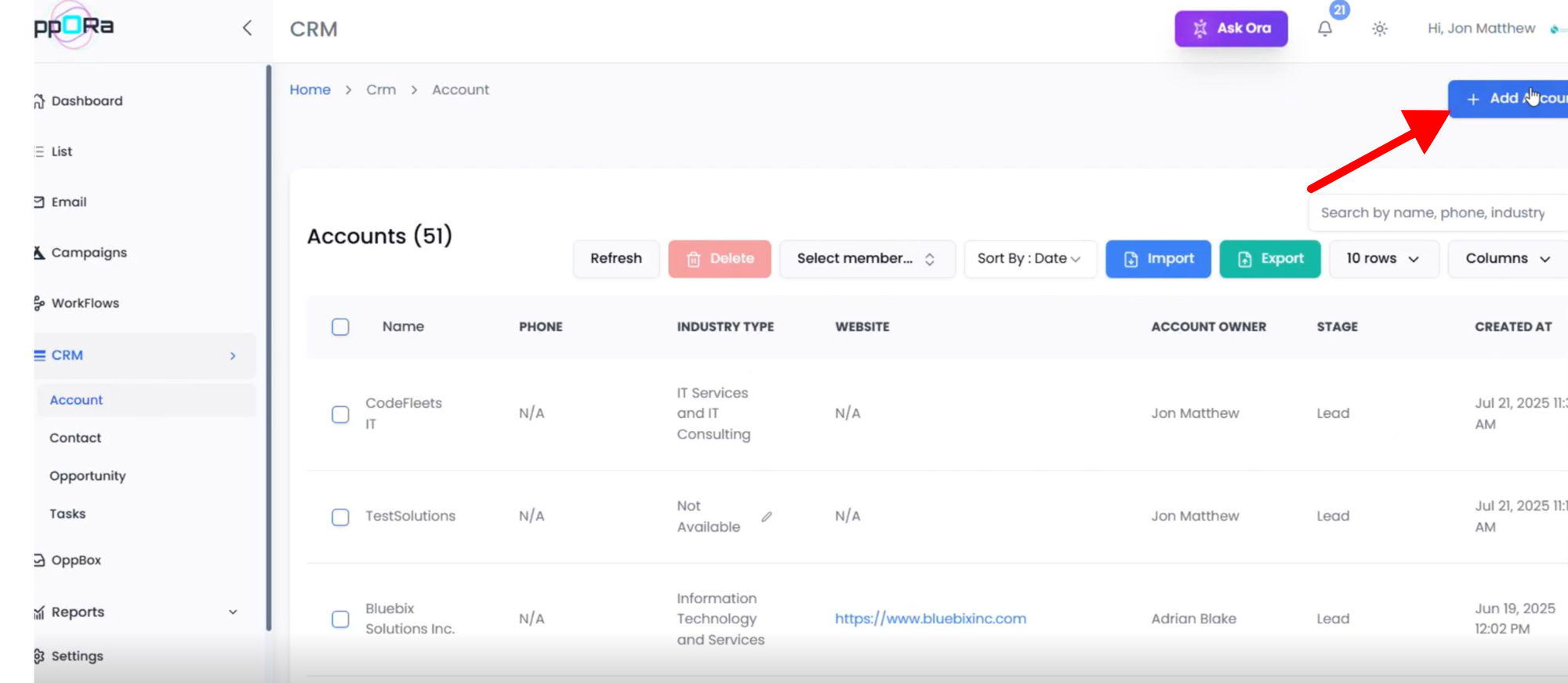The height and width of the screenshot is (683, 1568).
Task: Click the Campaigns icon in the sidebar
Action: click(39, 252)
